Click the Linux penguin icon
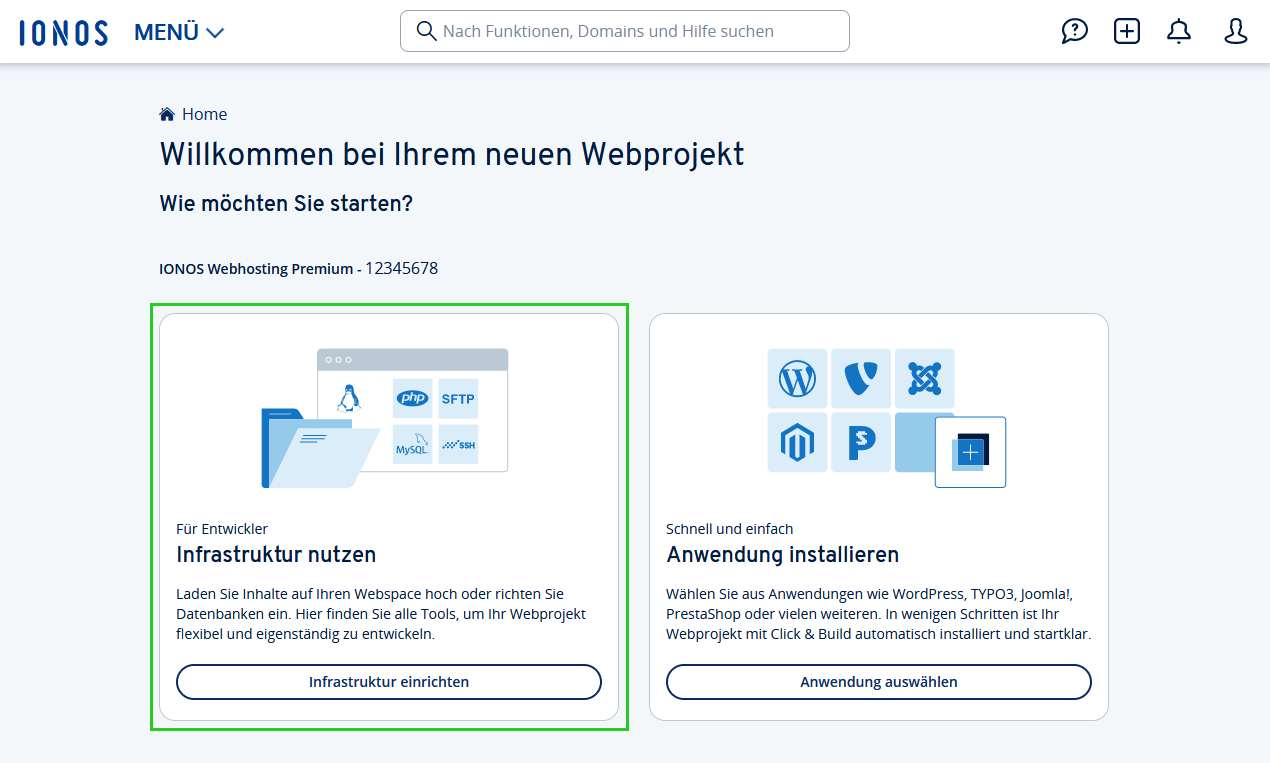The width and height of the screenshot is (1270, 763). tap(348, 399)
